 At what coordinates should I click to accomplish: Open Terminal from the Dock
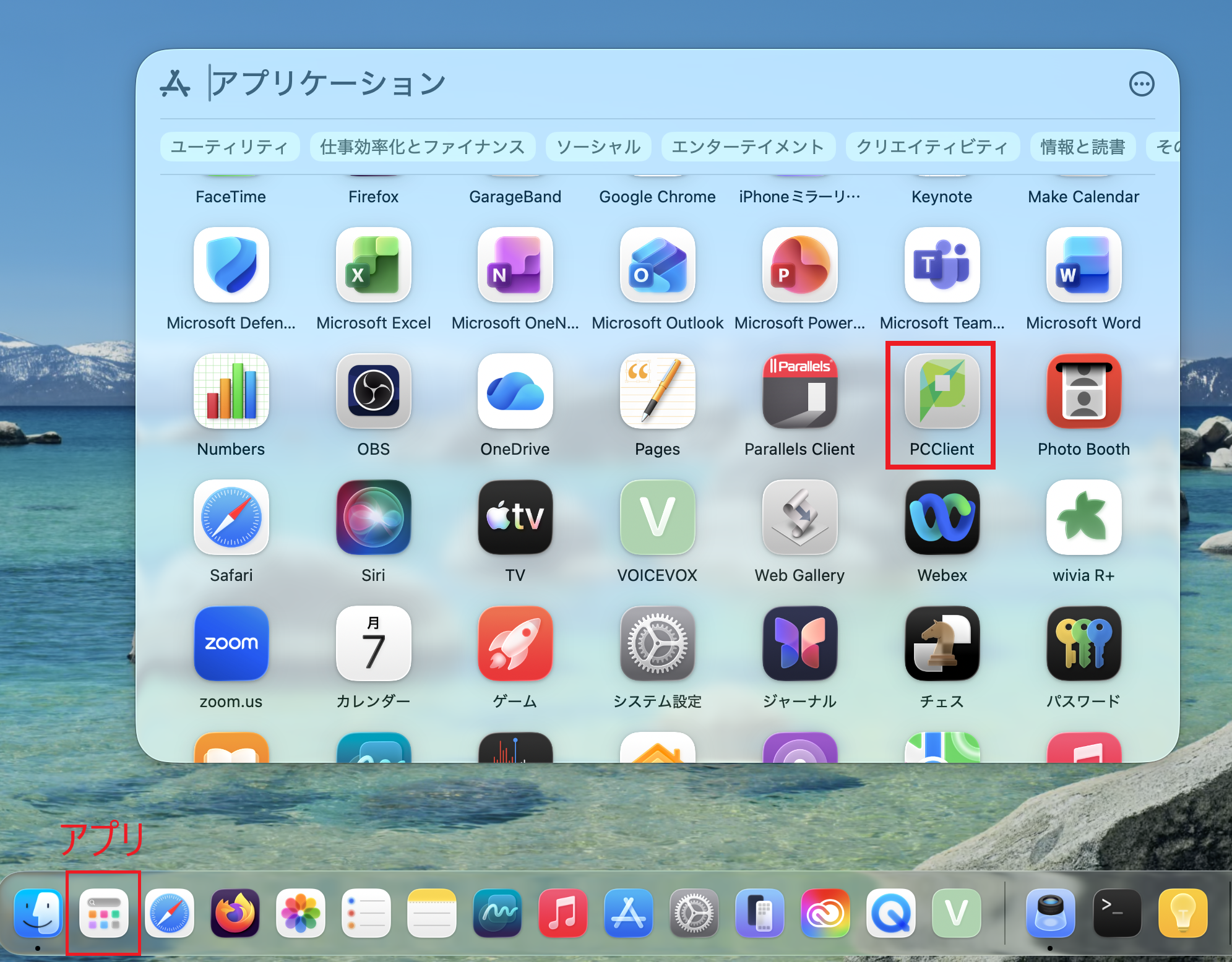pos(1117,913)
